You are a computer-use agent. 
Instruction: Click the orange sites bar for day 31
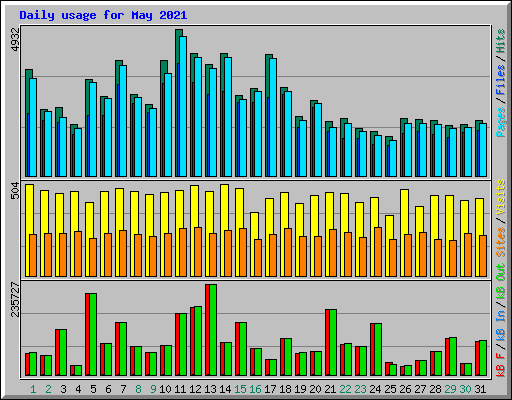pos(483,256)
